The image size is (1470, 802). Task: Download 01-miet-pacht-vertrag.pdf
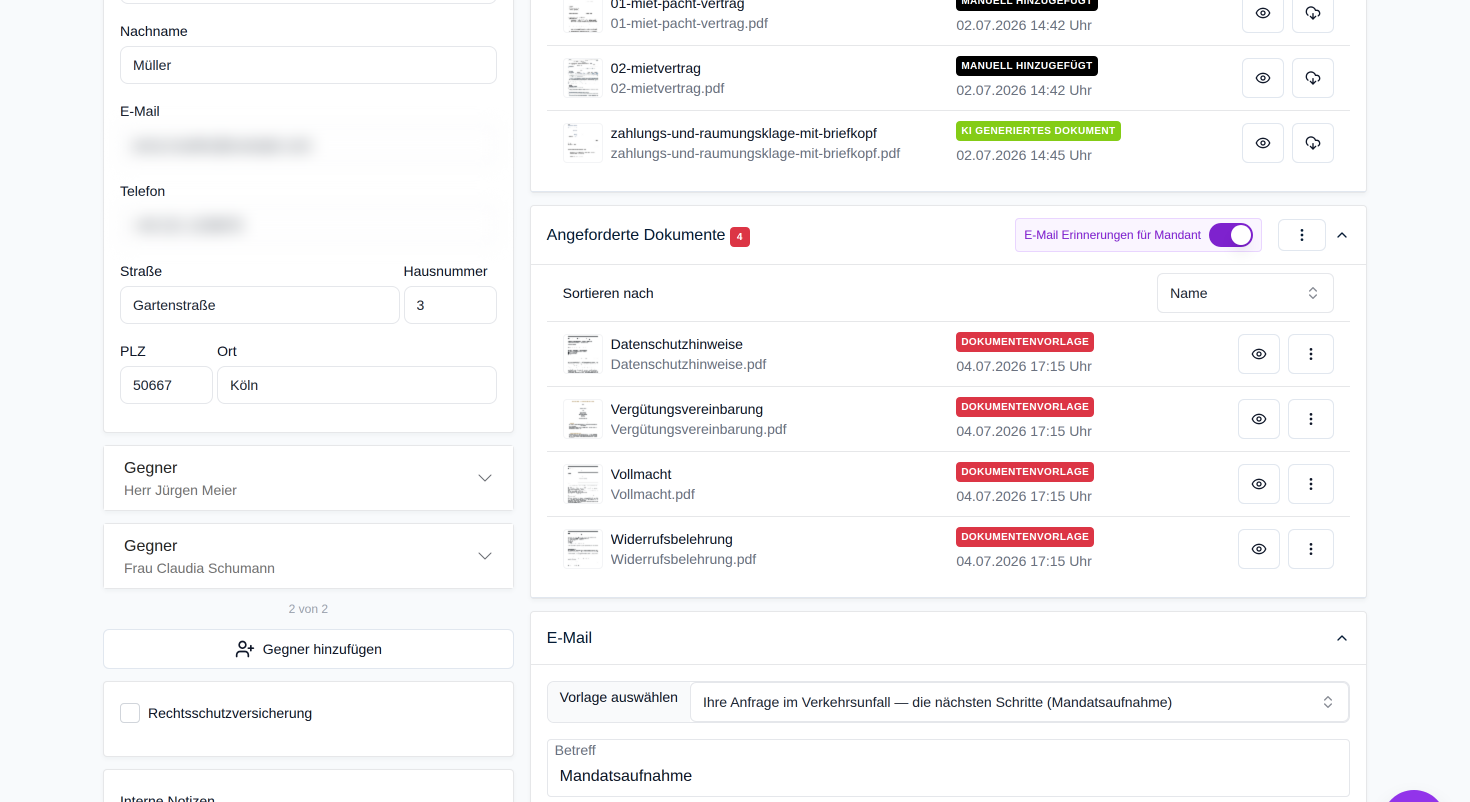(x=1313, y=13)
